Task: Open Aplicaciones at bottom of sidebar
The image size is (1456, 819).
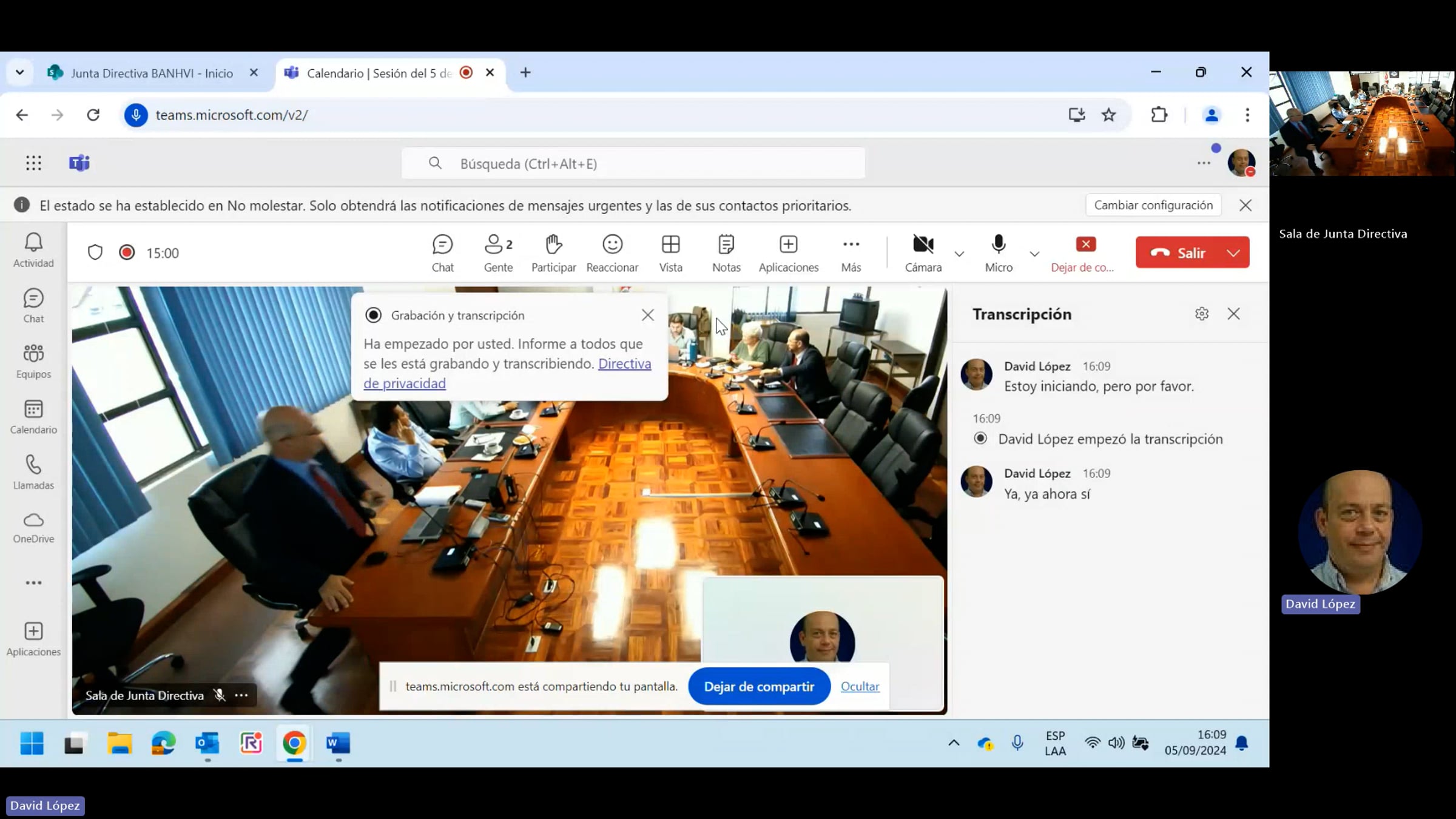Action: [33, 639]
